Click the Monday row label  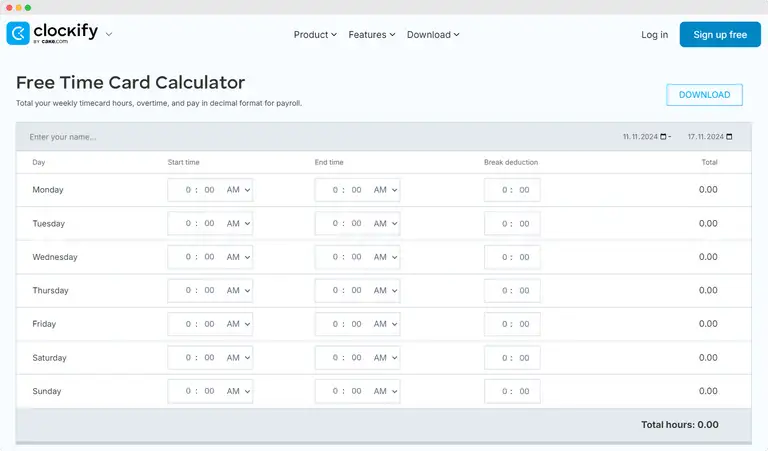pyautogui.click(x=48, y=190)
